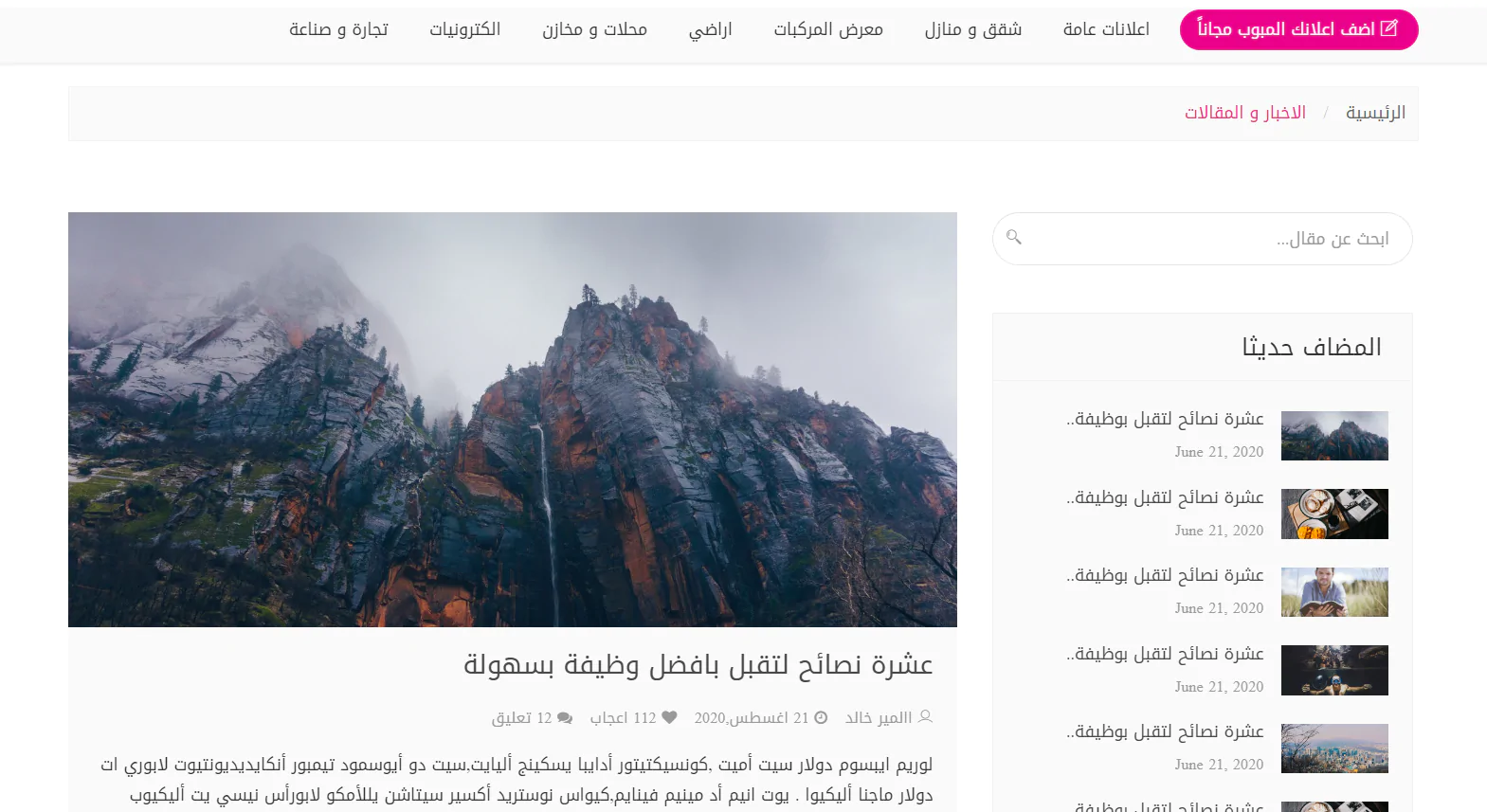
Task: Open the recent post title beside the coffee thumbnail
Action: pos(1165,497)
